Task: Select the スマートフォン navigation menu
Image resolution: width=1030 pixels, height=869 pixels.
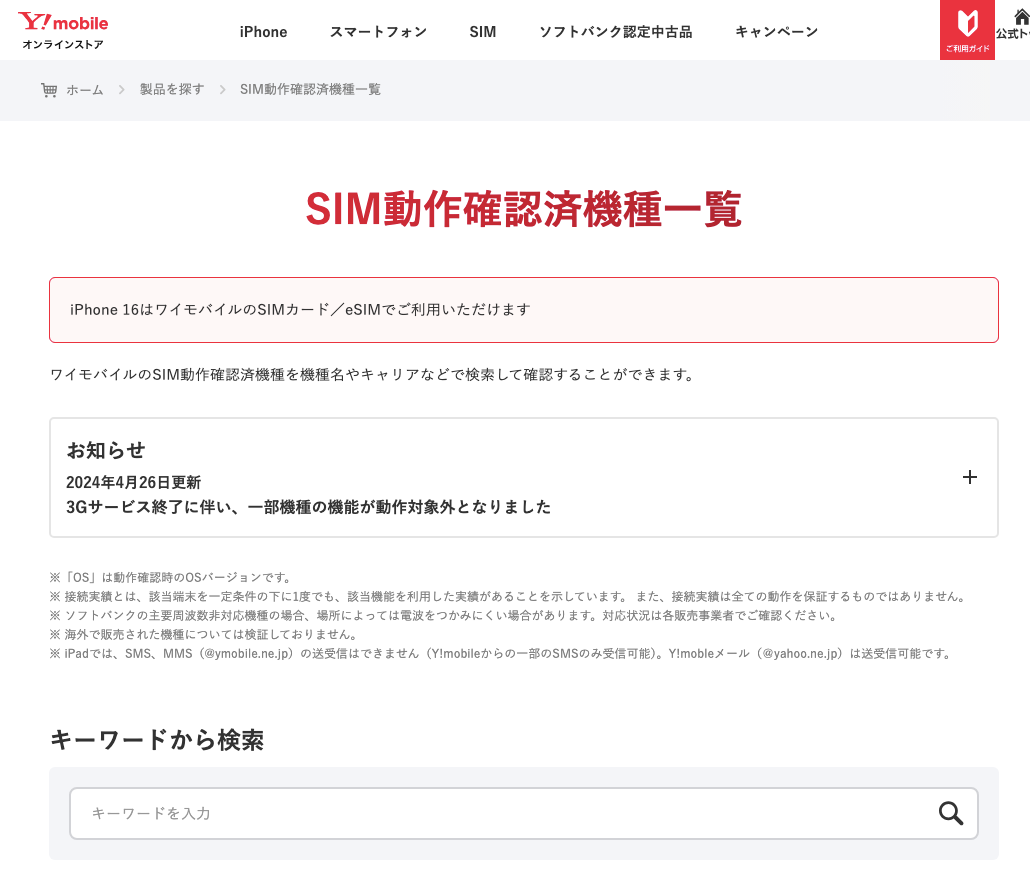Action: coord(378,31)
